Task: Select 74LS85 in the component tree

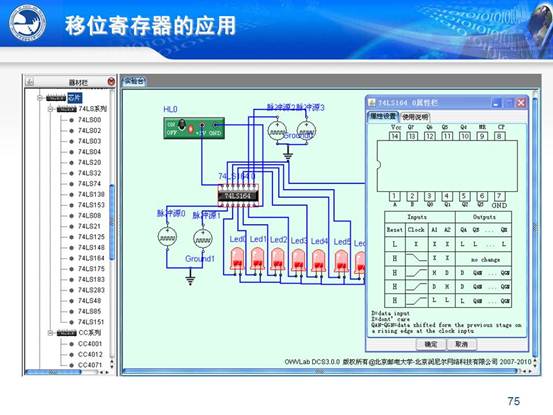Action: tap(89, 311)
